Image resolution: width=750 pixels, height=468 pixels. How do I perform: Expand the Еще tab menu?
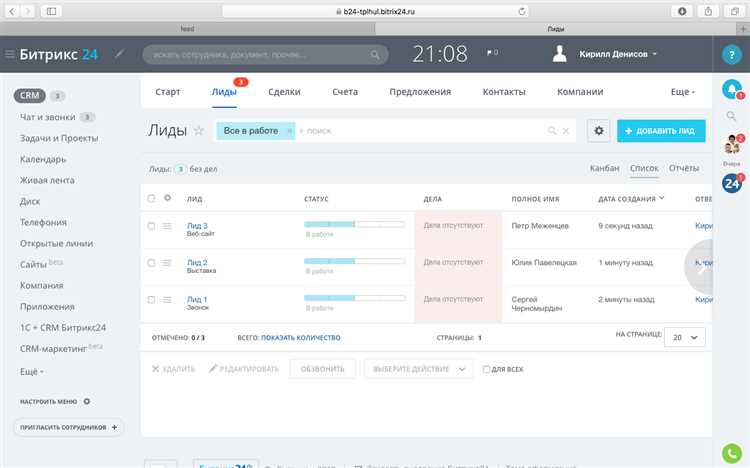tap(683, 92)
